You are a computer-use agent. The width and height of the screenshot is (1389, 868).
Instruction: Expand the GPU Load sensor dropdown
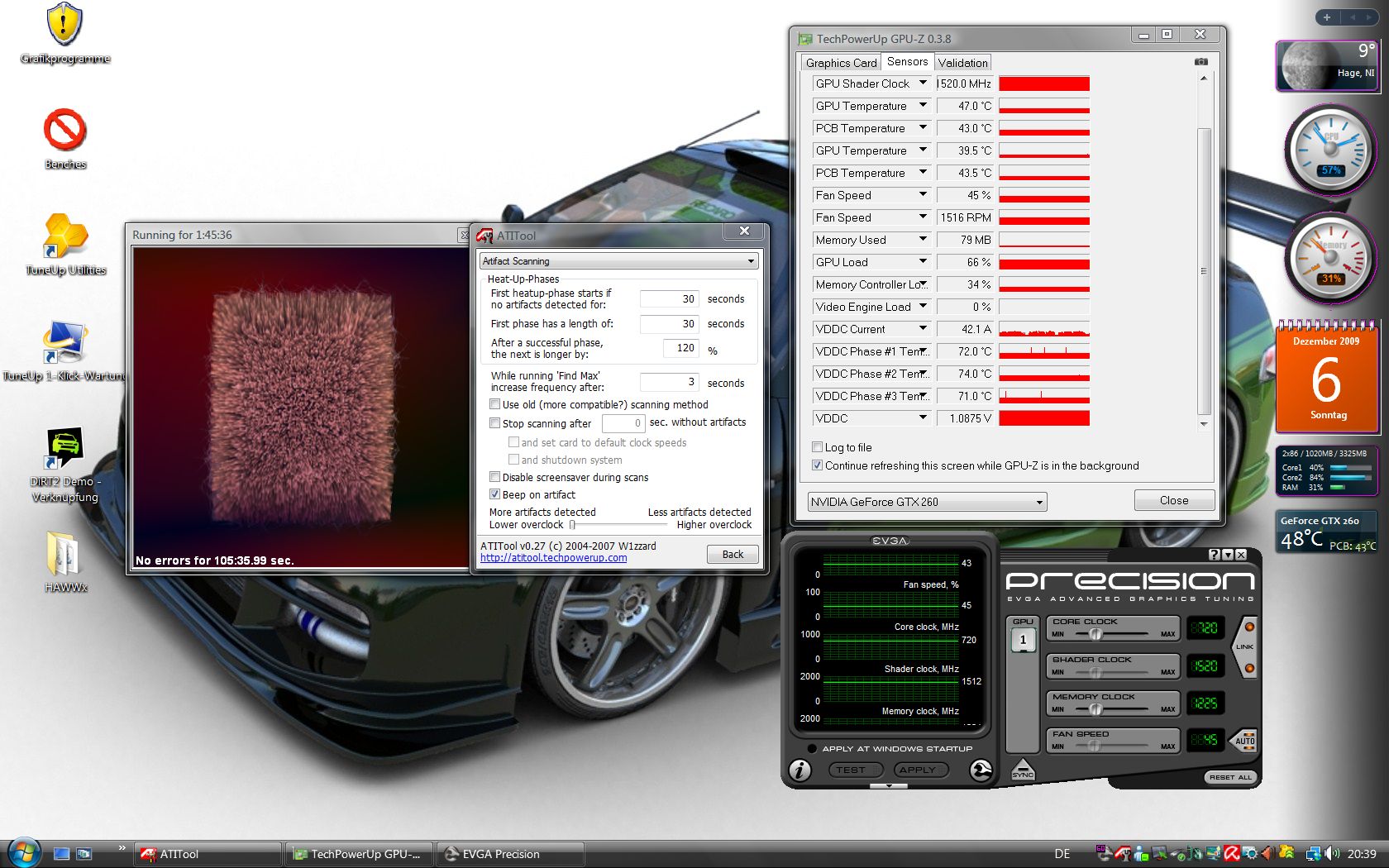coord(923,262)
